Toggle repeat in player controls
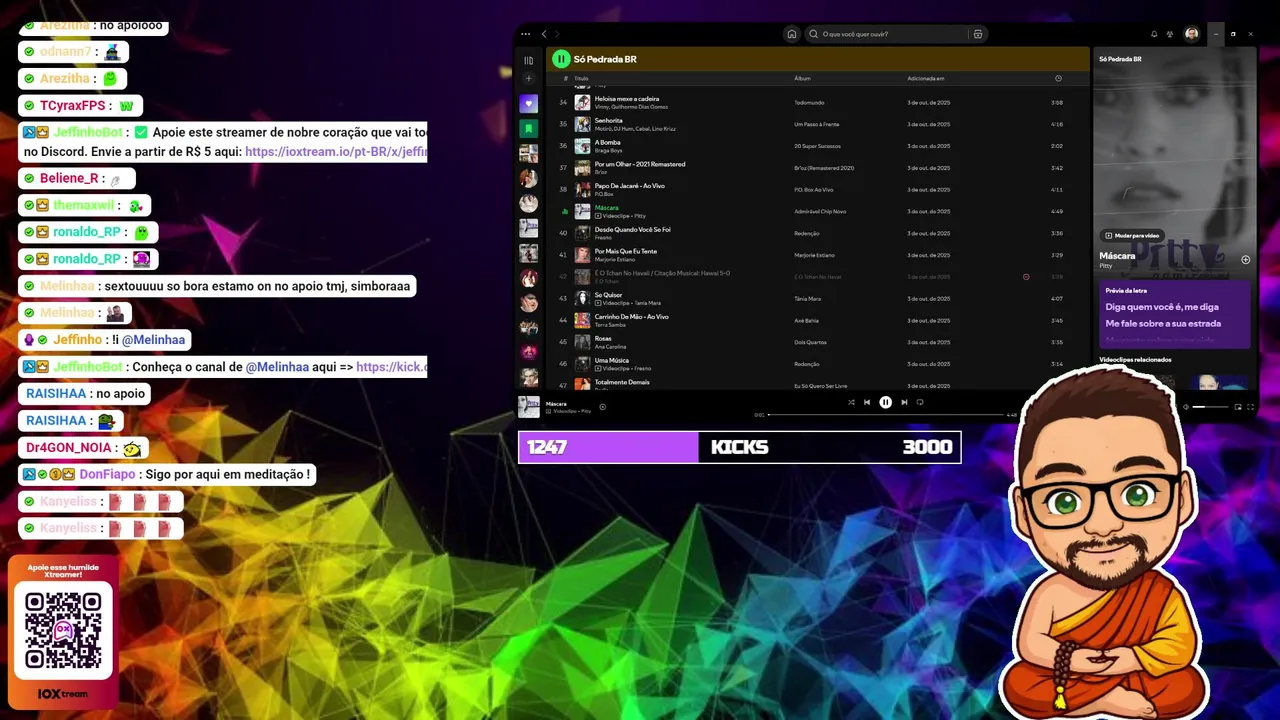1280x720 pixels. coord(920,402)
